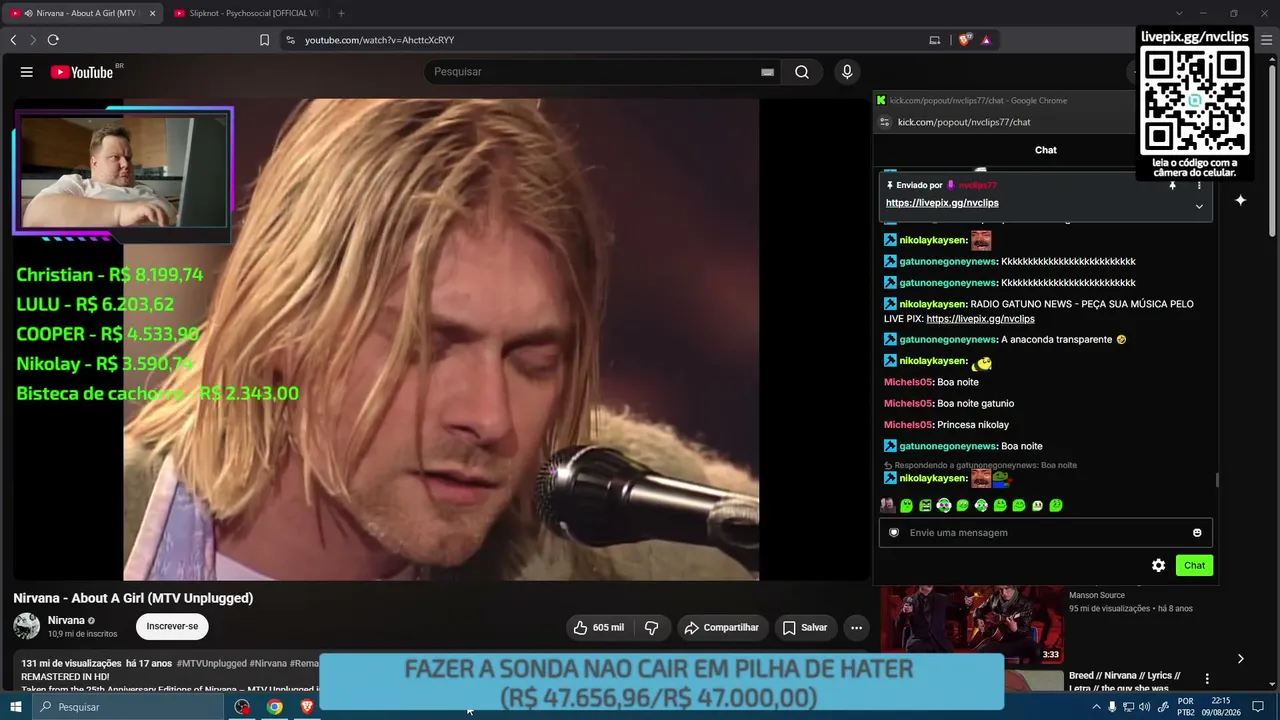Click the Compartilhar share button
The image size is (1280, 720).
tap(722, 628)
